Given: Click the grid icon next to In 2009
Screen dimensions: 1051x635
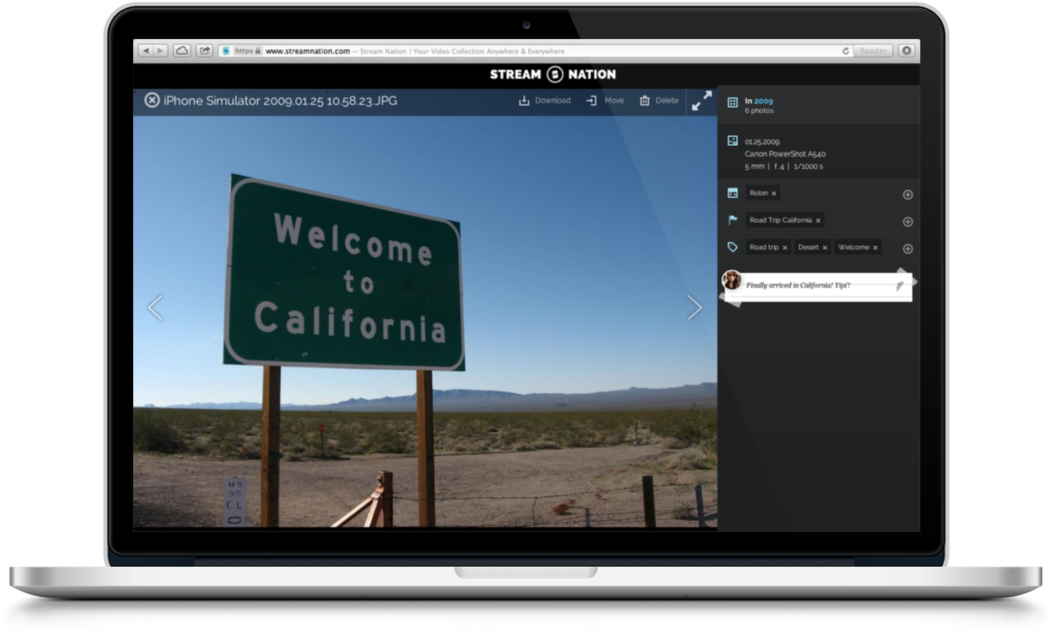Looking at the screenshot, I should (x=732, y=100).
